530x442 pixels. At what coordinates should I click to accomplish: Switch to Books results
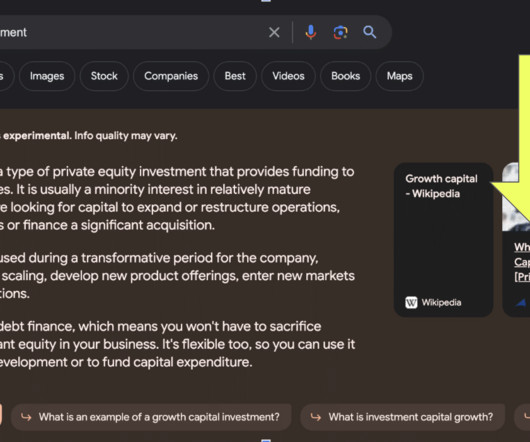point(345,76)
